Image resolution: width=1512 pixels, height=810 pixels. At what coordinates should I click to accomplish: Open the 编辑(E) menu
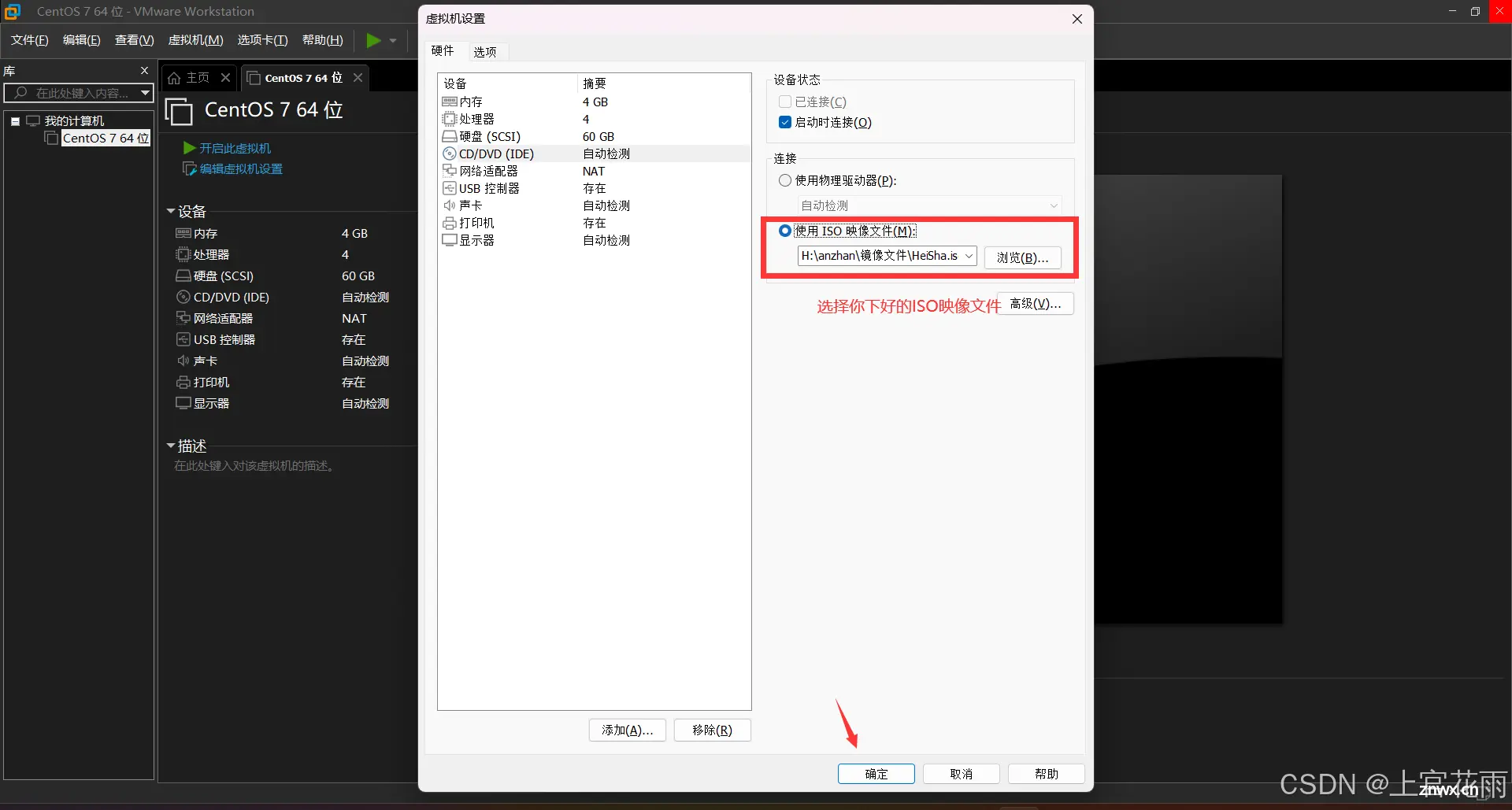click(82, 40)
